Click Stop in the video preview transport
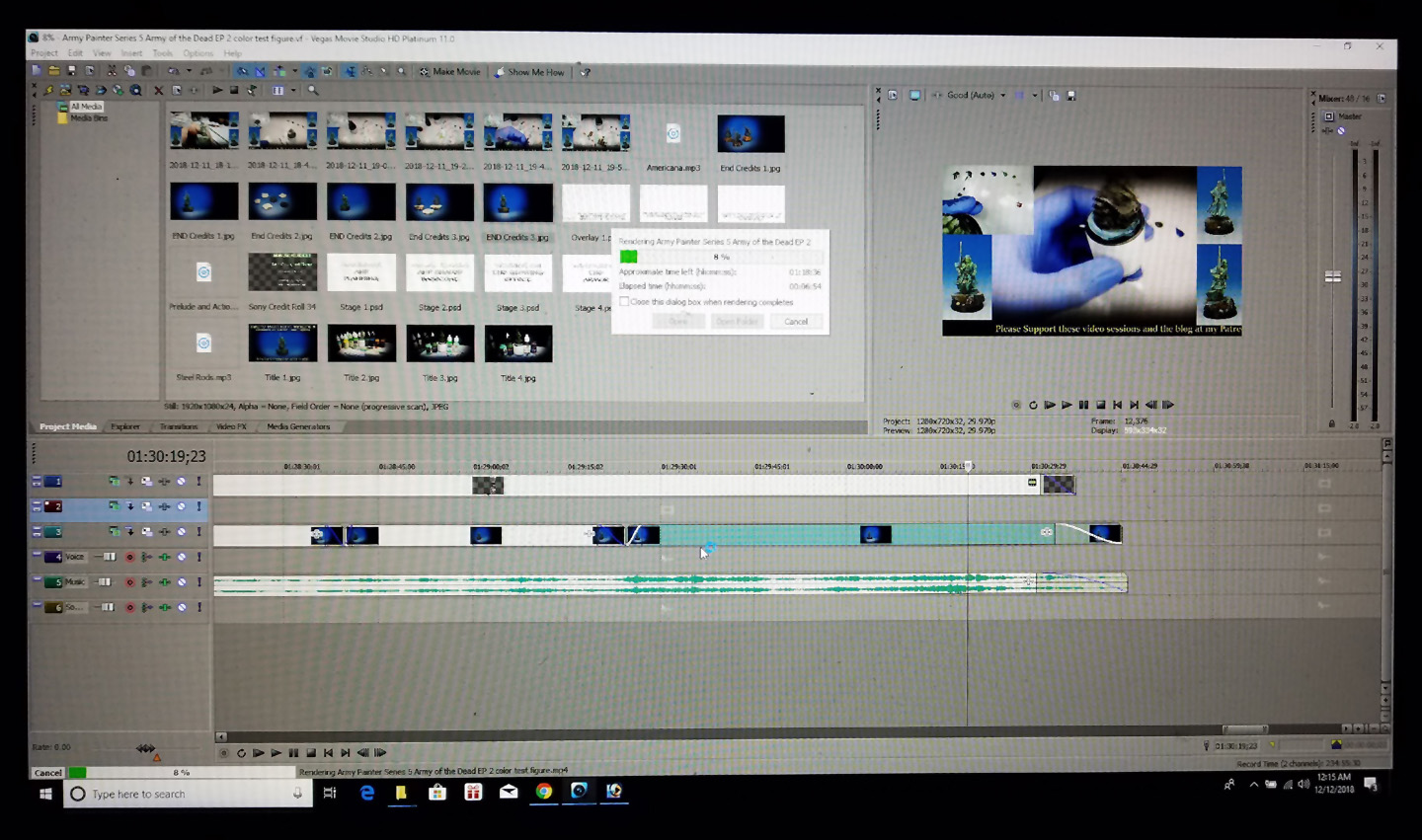 [1100, 405]
